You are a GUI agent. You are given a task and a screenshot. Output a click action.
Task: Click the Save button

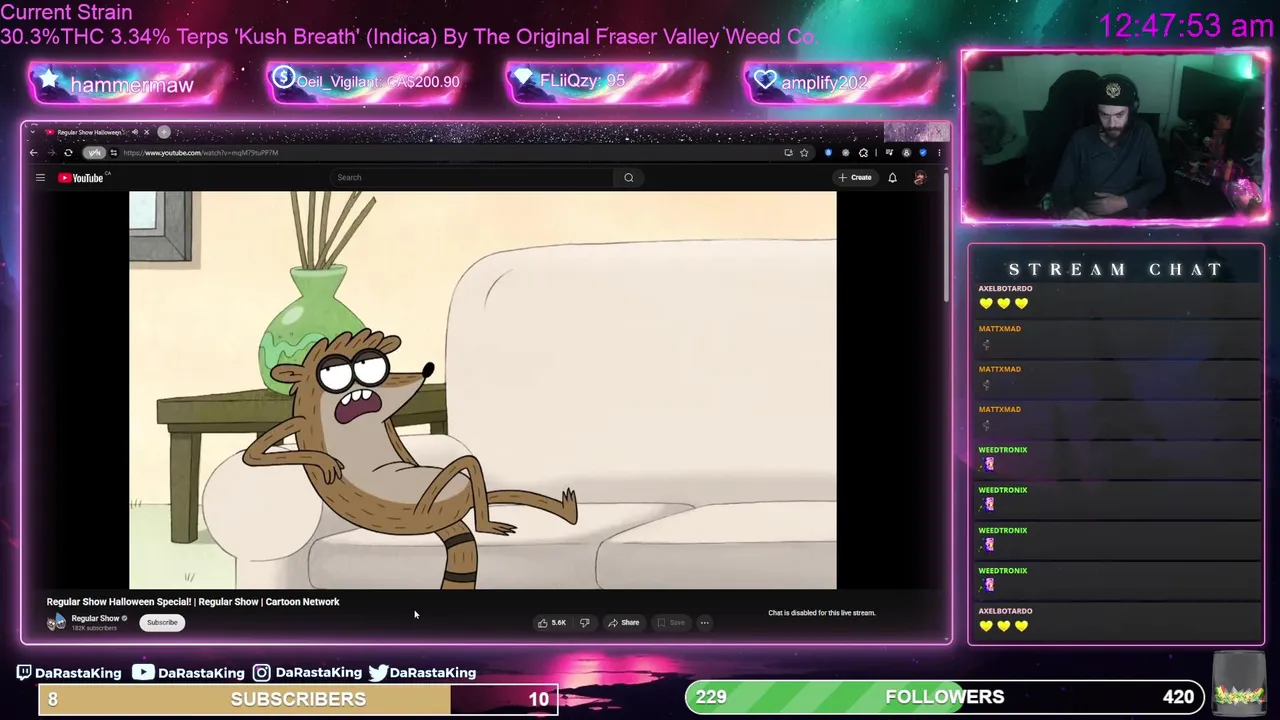pyautogui.click(x=670, y=622)
